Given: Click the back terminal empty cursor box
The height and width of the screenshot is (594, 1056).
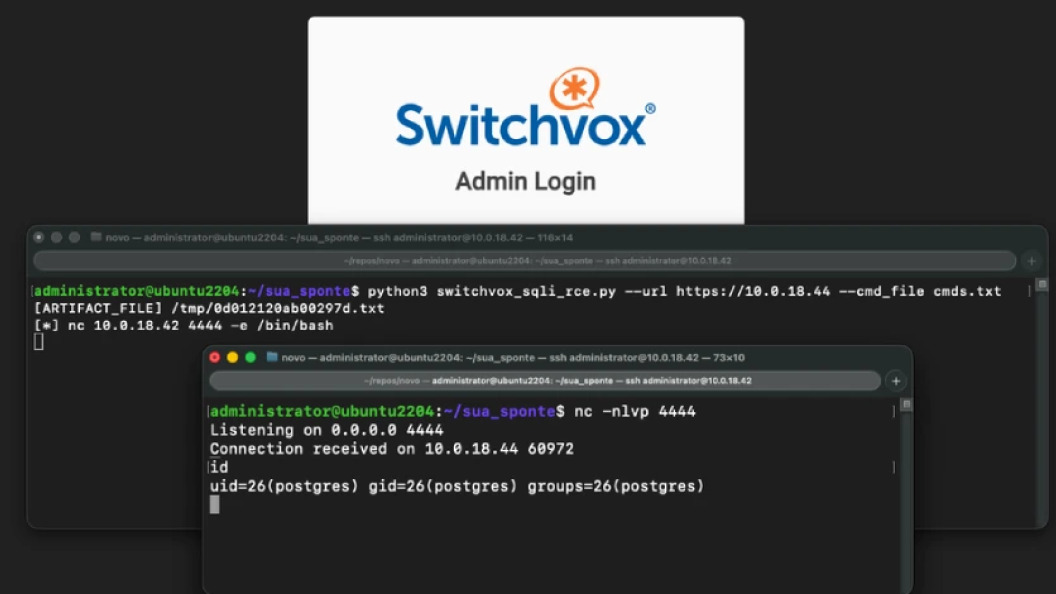Looking at the screenshot, I should coord(38,342).
